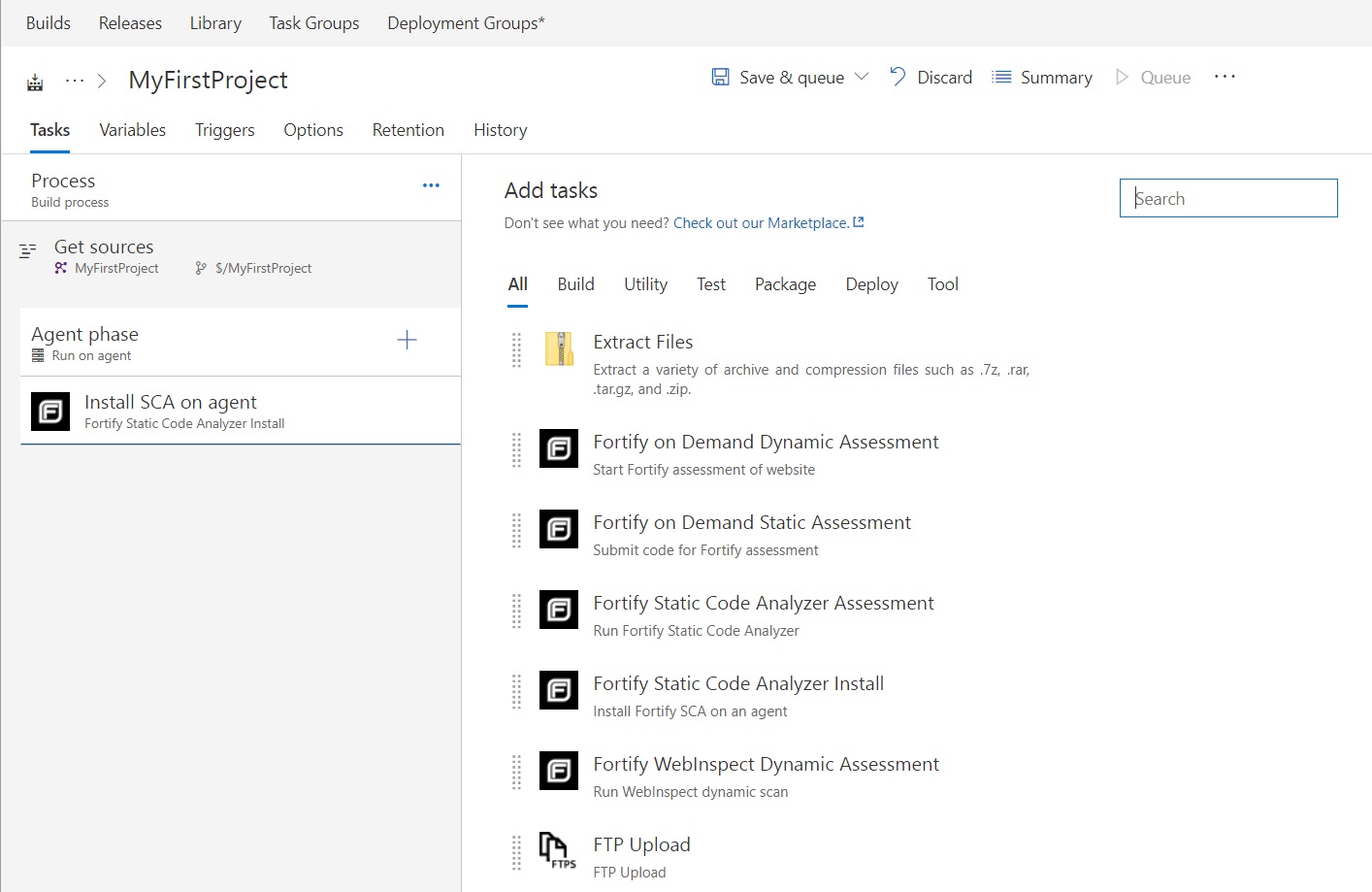Viewport: 1372px width, 892px height.
Task: Click the Summary list icon
Action: tap(1000, 77)
